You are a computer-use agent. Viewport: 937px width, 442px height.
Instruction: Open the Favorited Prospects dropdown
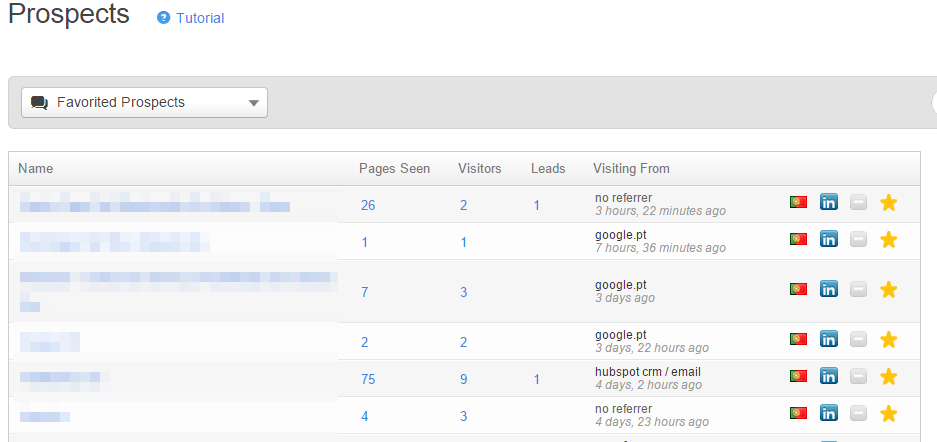tap(145, 102)
